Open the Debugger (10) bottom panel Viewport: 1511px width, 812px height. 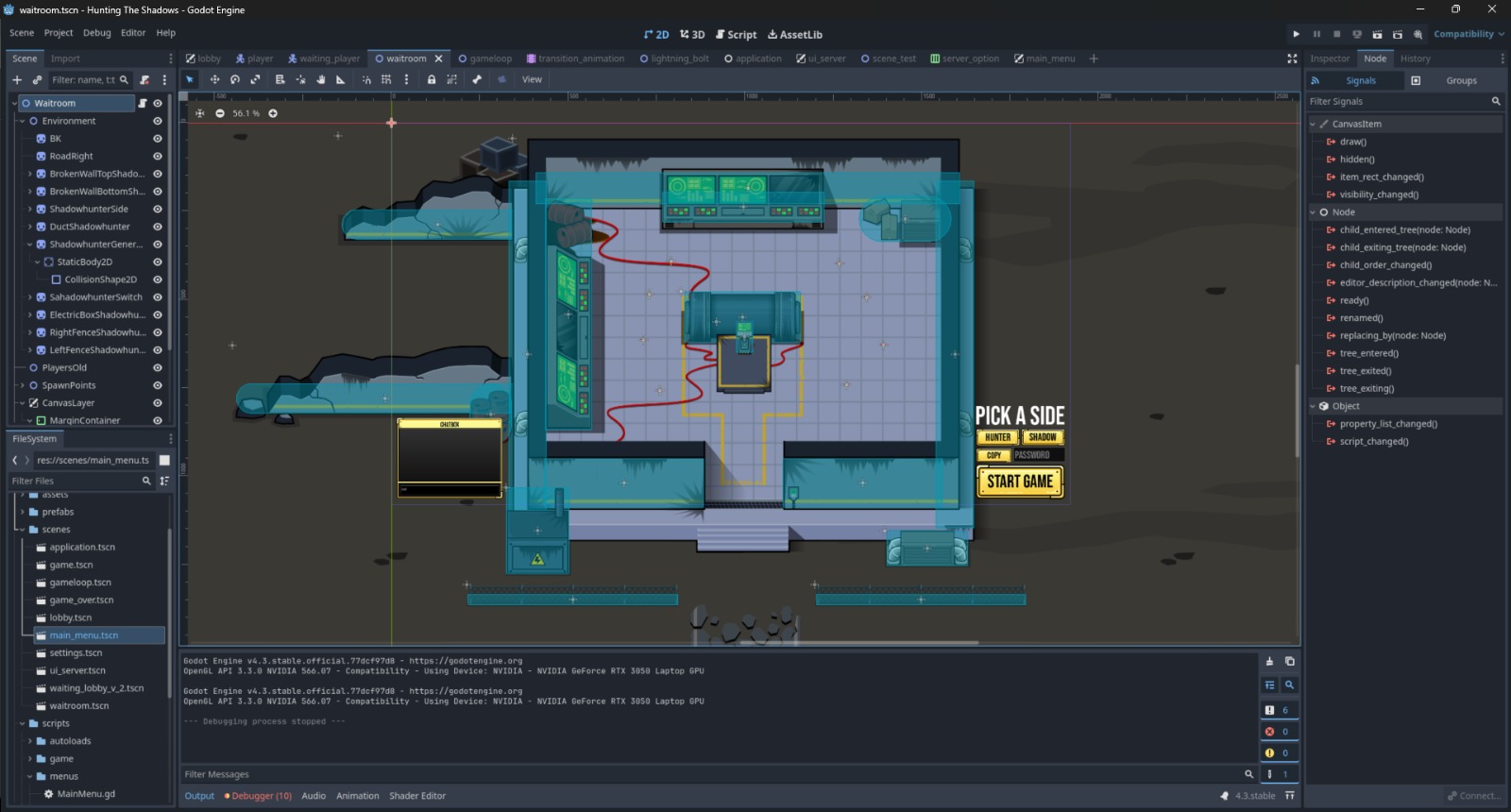point(259,796)
